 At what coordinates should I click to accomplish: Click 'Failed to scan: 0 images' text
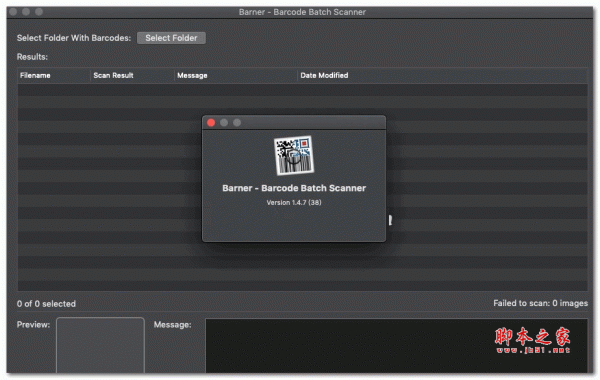(540, 303)
